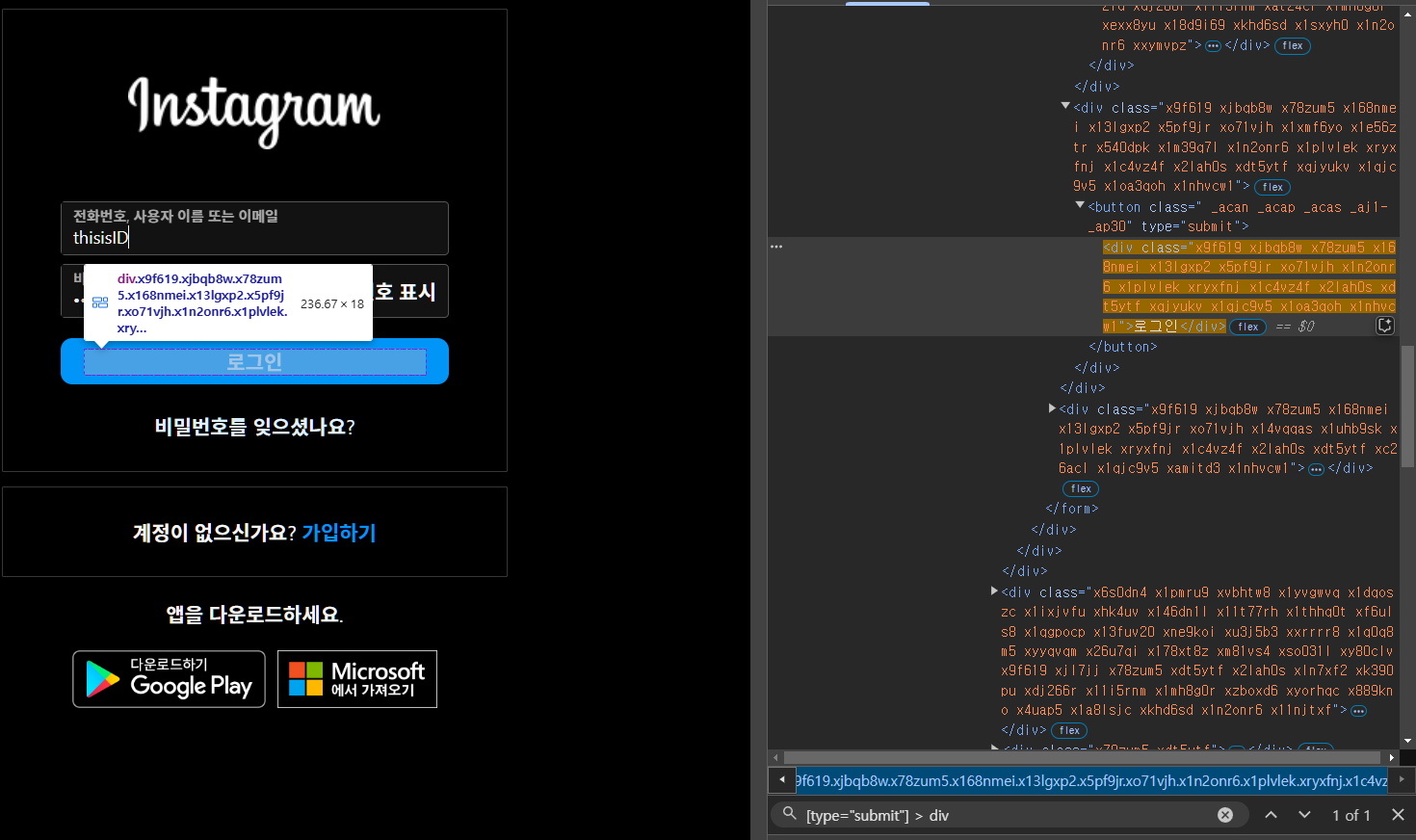Collapse the submit button element node
Image resolution: width=1416 pixels, height=840 pixels.
pyautogui.click(x=1080, y=205)
